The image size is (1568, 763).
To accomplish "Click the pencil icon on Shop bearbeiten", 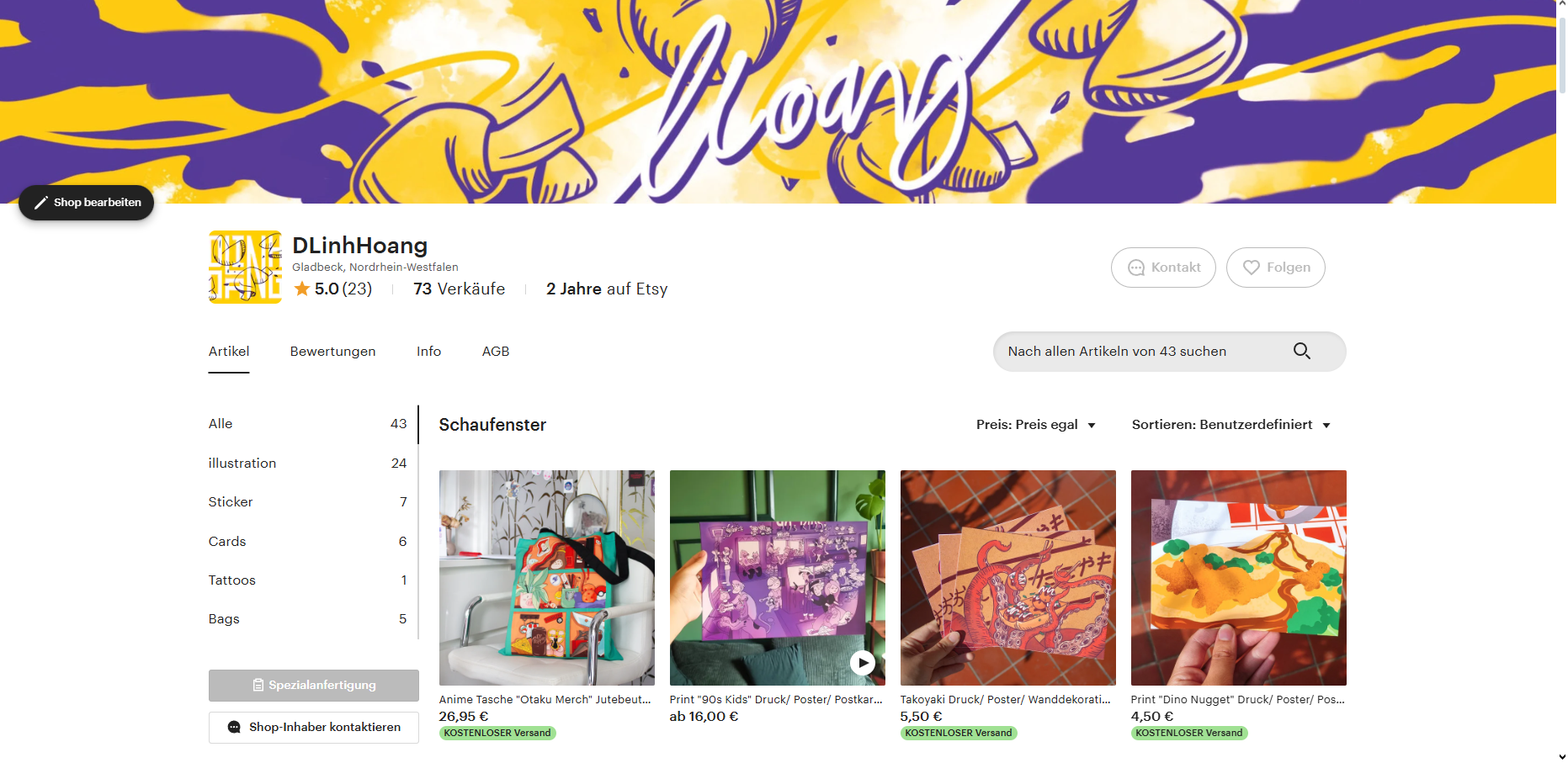I will click(40, 203).
